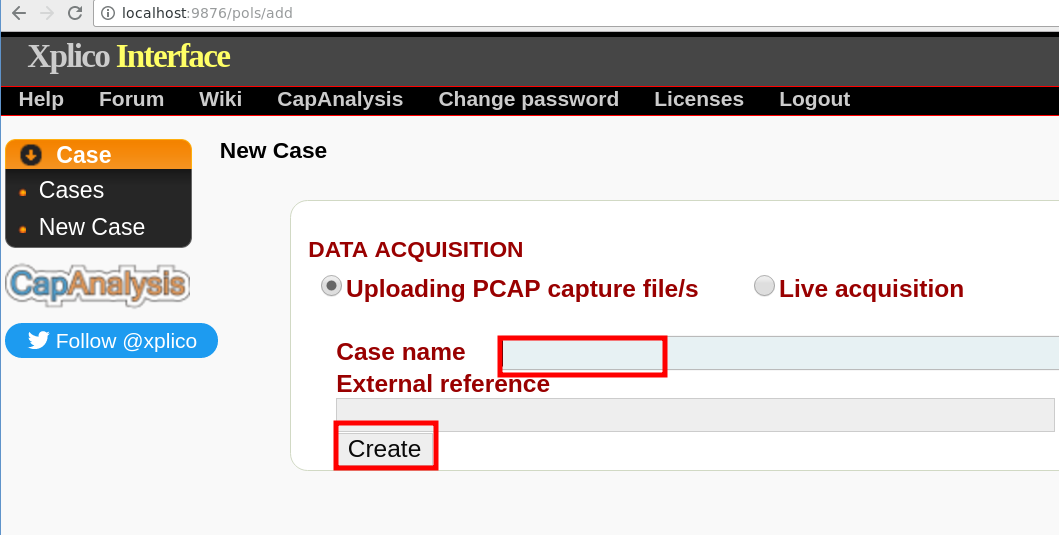This screenshot has width=1059, height=535.
Task: Select Uploading PCAP capture file/s radio button
Action: click(331, 286)
